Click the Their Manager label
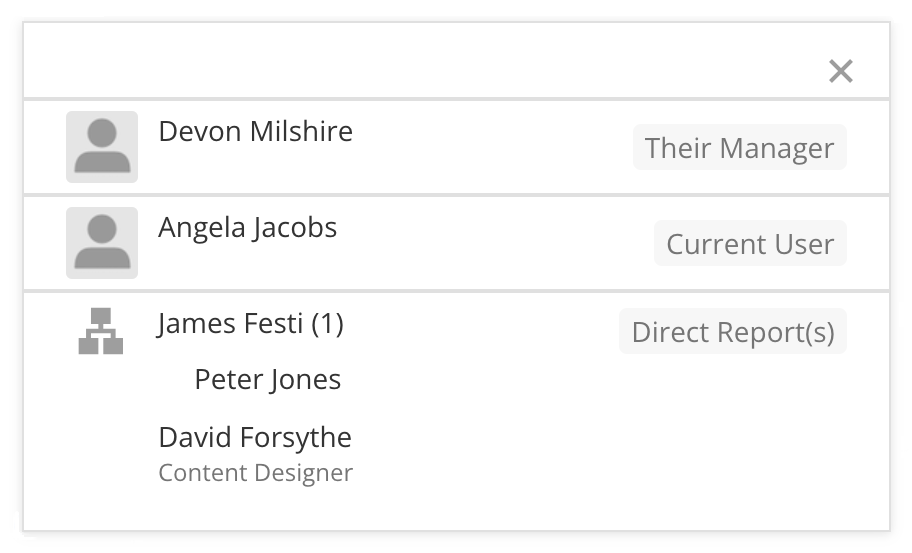912x553 pixels. 739,147
